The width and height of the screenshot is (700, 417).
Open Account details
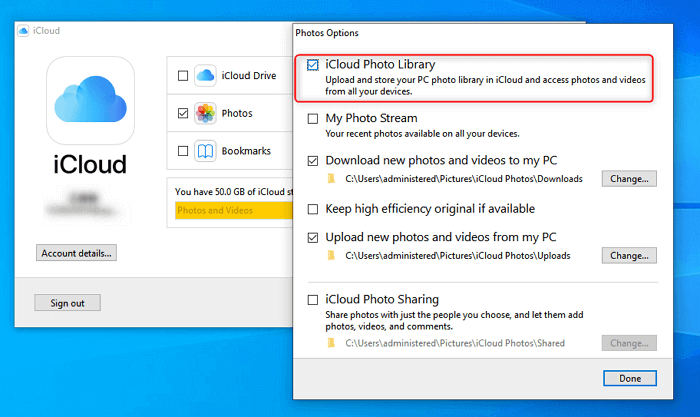[76, 253]
